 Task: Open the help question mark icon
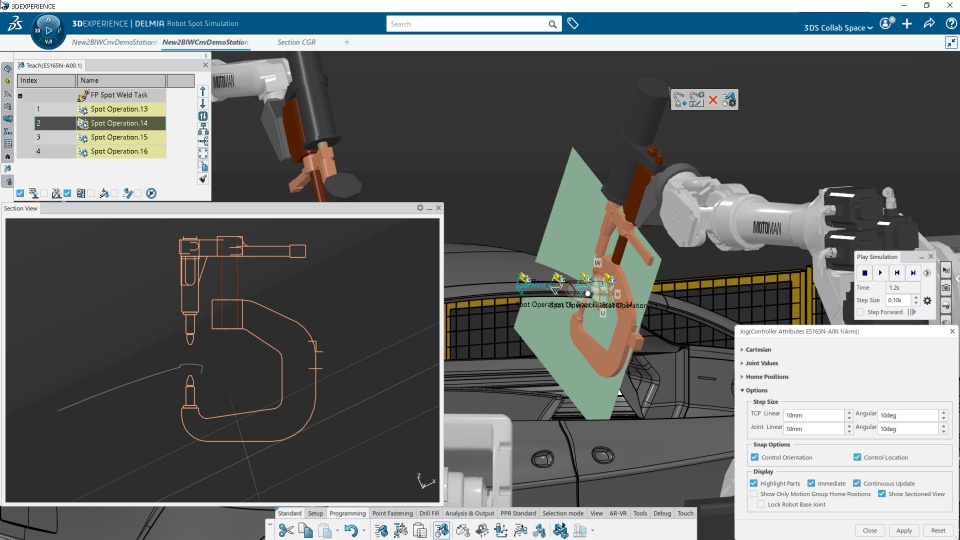click(x=951, y=24)
